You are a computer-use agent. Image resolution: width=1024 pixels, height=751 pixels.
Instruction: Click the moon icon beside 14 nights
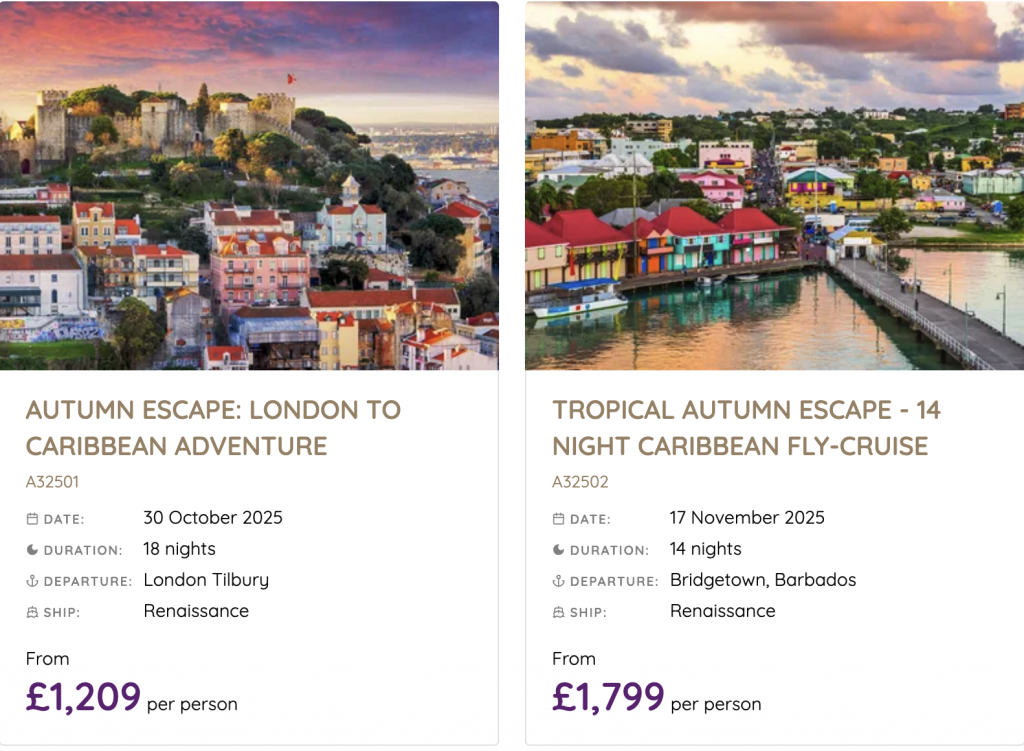click(x=558, y=550)
